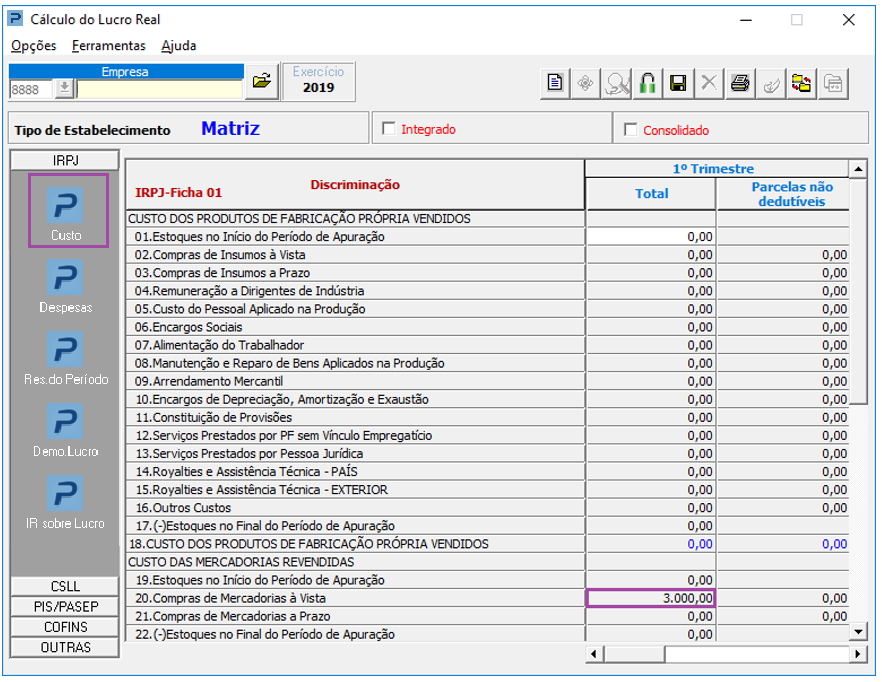Select Total cell for 01.Estoques no Início
This screenshot has height=682, width=882.
pos(650,236)
